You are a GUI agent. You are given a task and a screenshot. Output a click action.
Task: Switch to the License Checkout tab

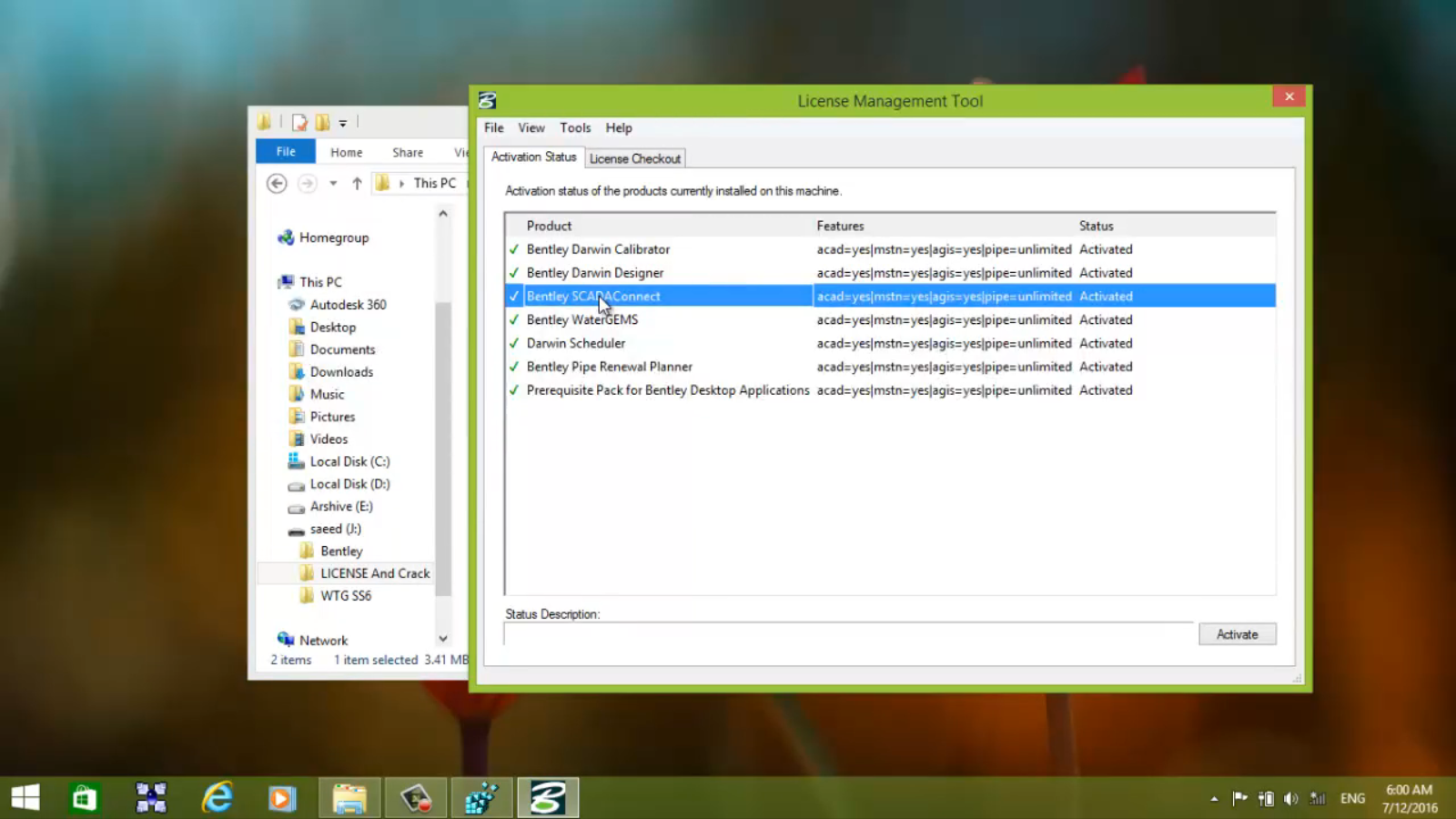click(635, 158)
